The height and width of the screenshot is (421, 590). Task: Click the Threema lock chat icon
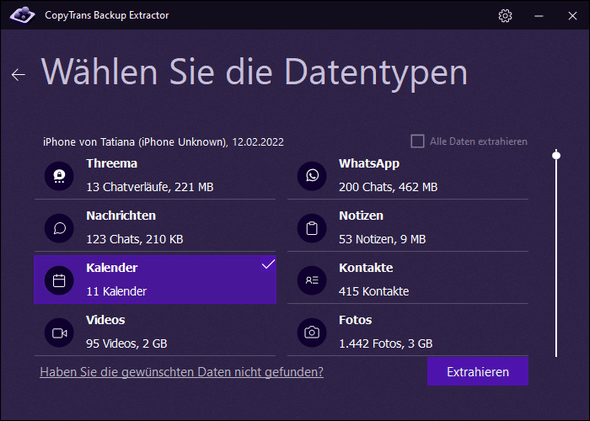[x=59, y=176]
